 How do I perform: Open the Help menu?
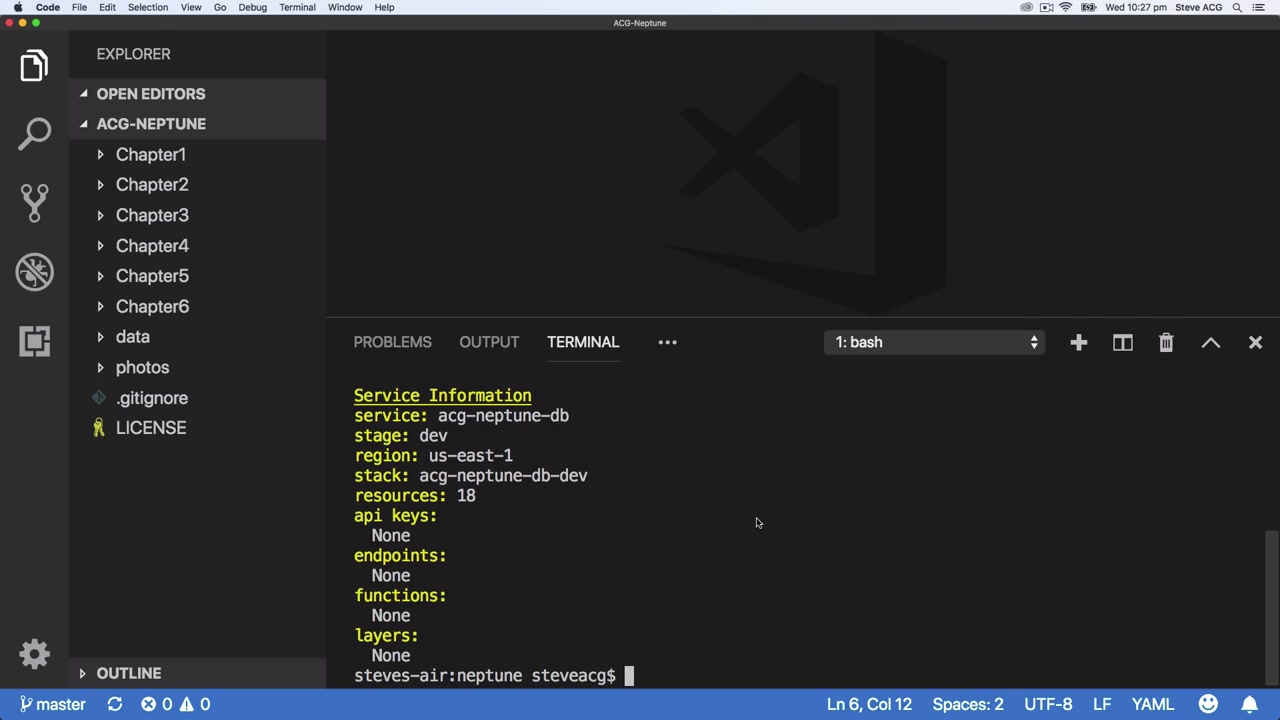point(384,7)
